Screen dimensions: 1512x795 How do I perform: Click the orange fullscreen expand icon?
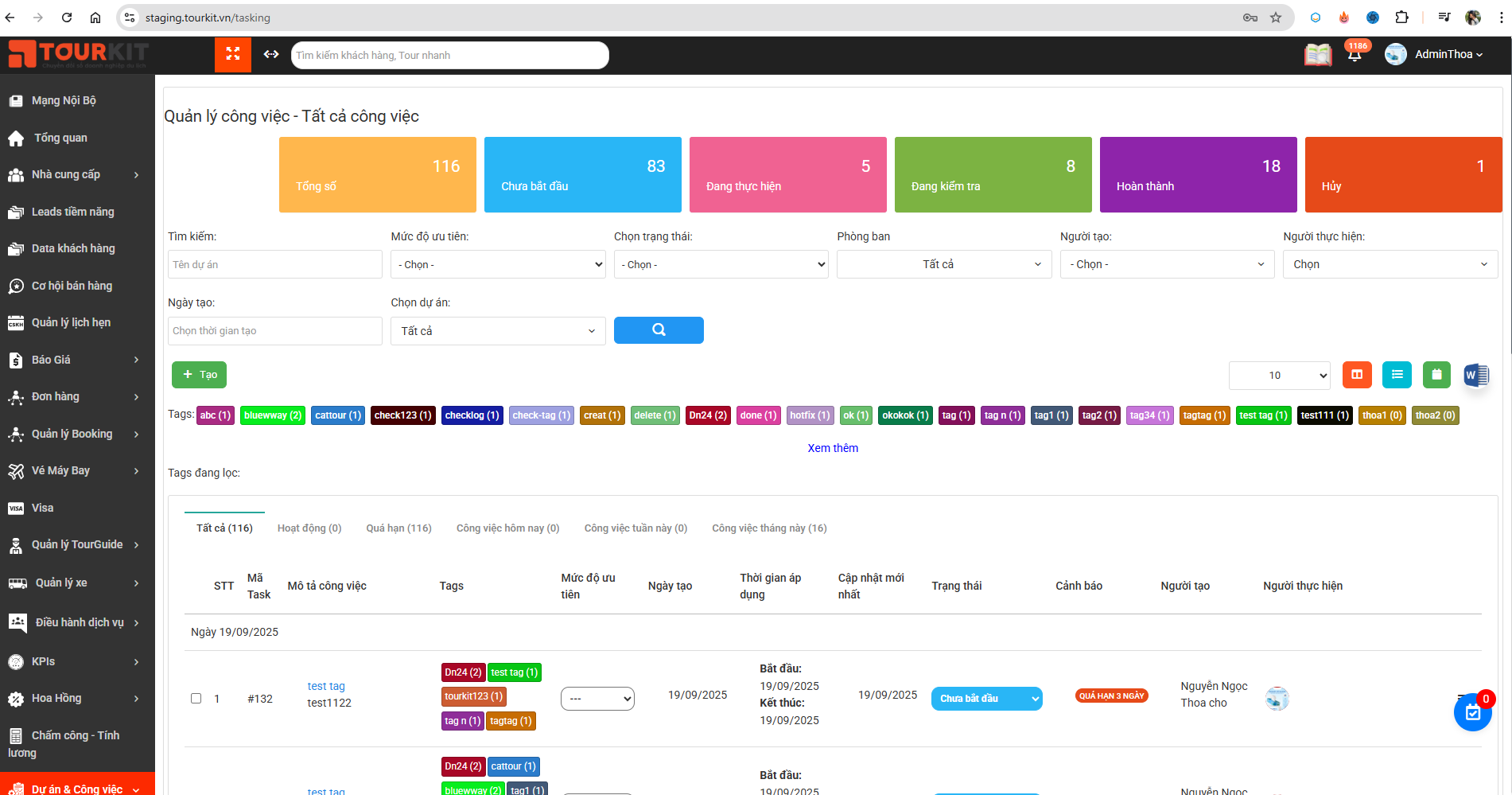233,54
